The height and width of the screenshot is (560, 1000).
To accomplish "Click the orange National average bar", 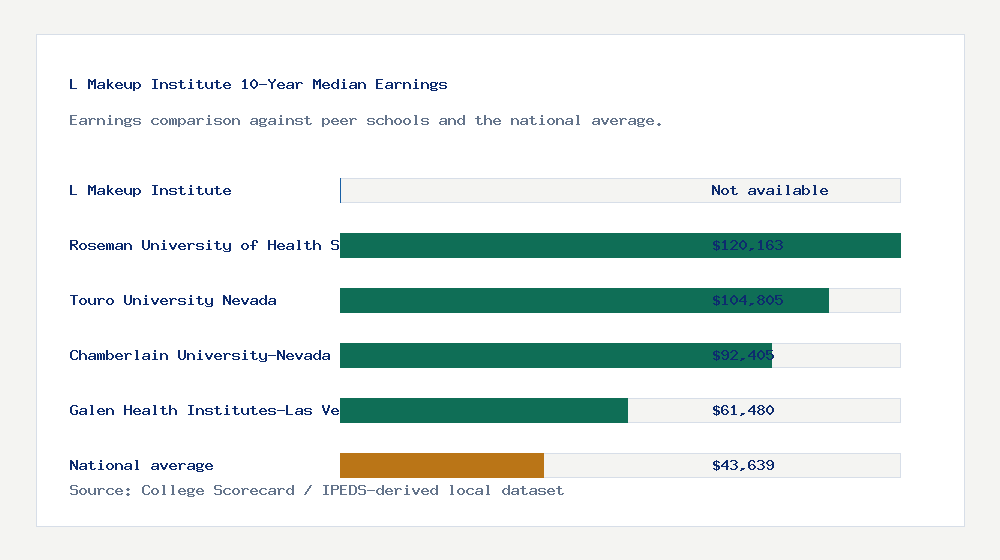I will pyautogui.click(x=442, y=466).
